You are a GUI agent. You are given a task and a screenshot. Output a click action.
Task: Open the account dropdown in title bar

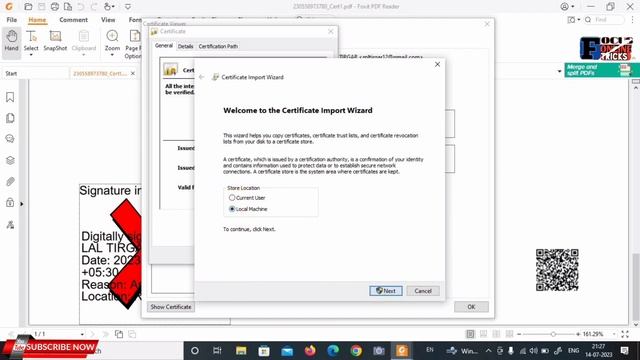click(568, 7)
